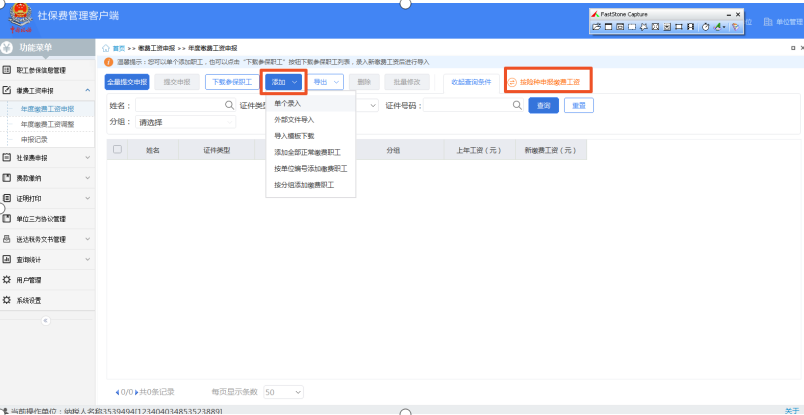Click search icon in 姓名 field
Viewport: 804px width, 415px height.
click(230, 105)
